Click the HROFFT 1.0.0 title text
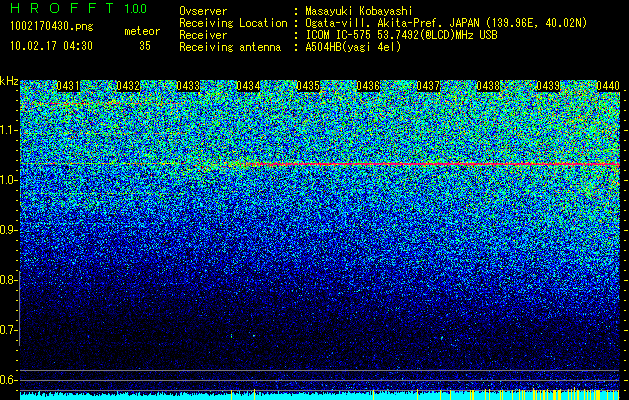Image resolution: width=629 pixels, height=400 pixels. [x=79, y=8]
